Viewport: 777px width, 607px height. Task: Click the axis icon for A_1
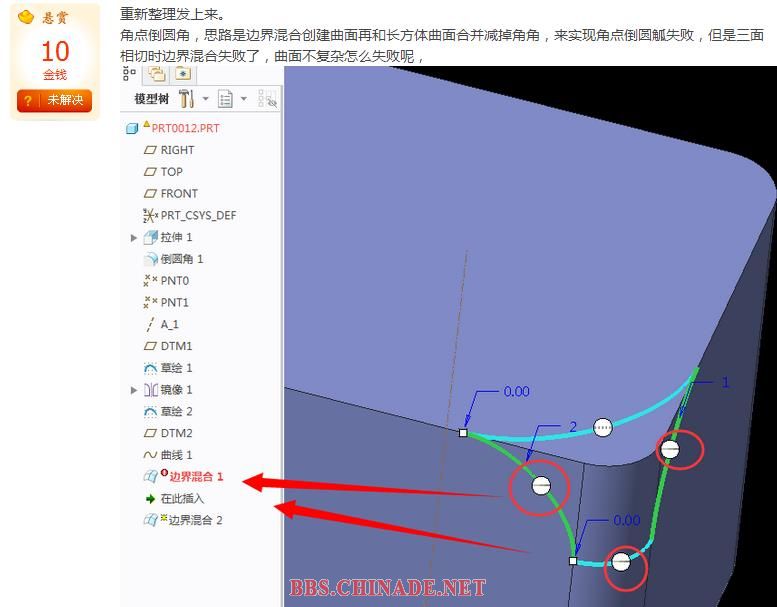pyautogui.click(x=150, y=325)
